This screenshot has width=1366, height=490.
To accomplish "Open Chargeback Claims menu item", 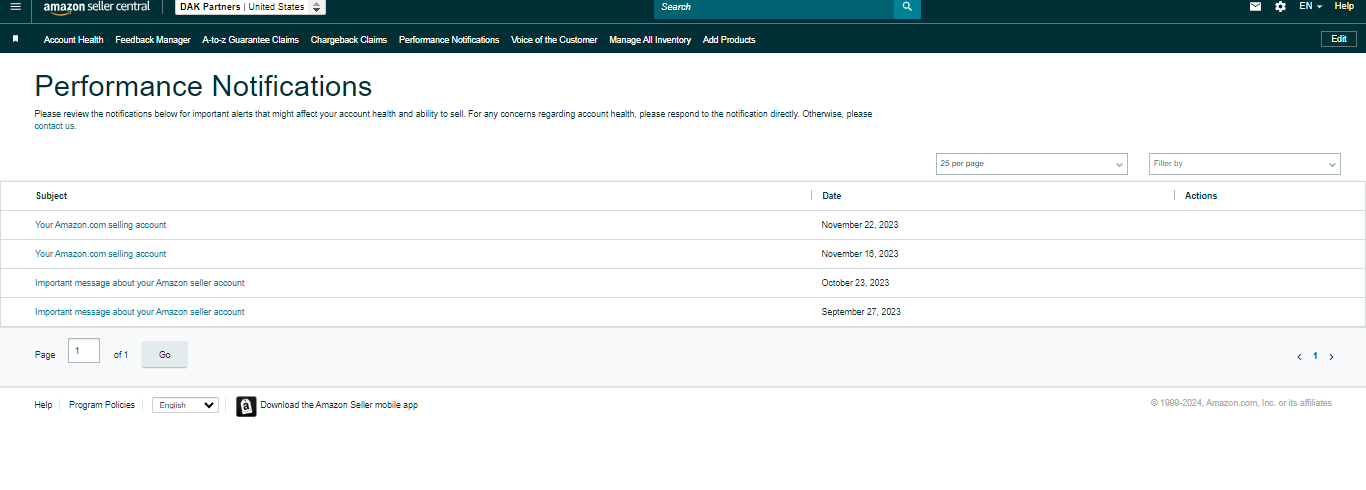I will click(349, 40).
